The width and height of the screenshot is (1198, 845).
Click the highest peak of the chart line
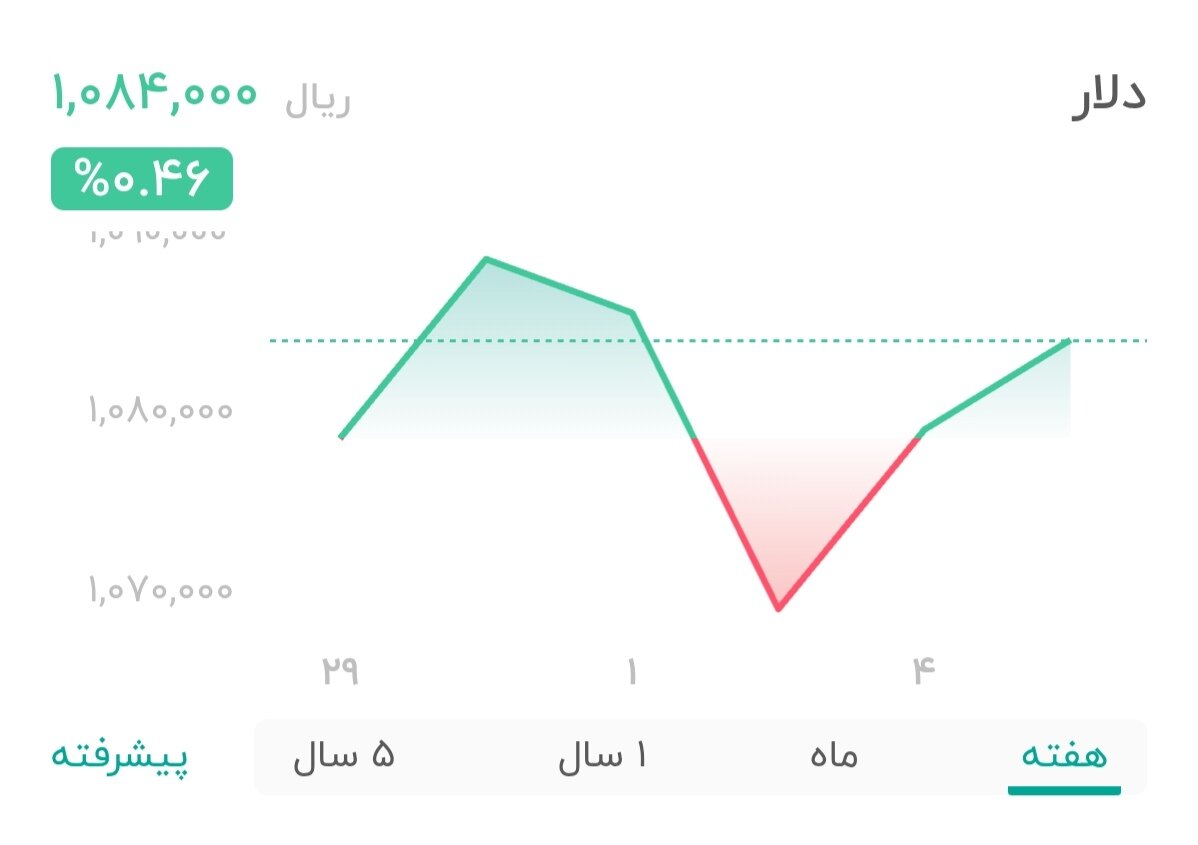pyautogui.click(x=486, y=260)
